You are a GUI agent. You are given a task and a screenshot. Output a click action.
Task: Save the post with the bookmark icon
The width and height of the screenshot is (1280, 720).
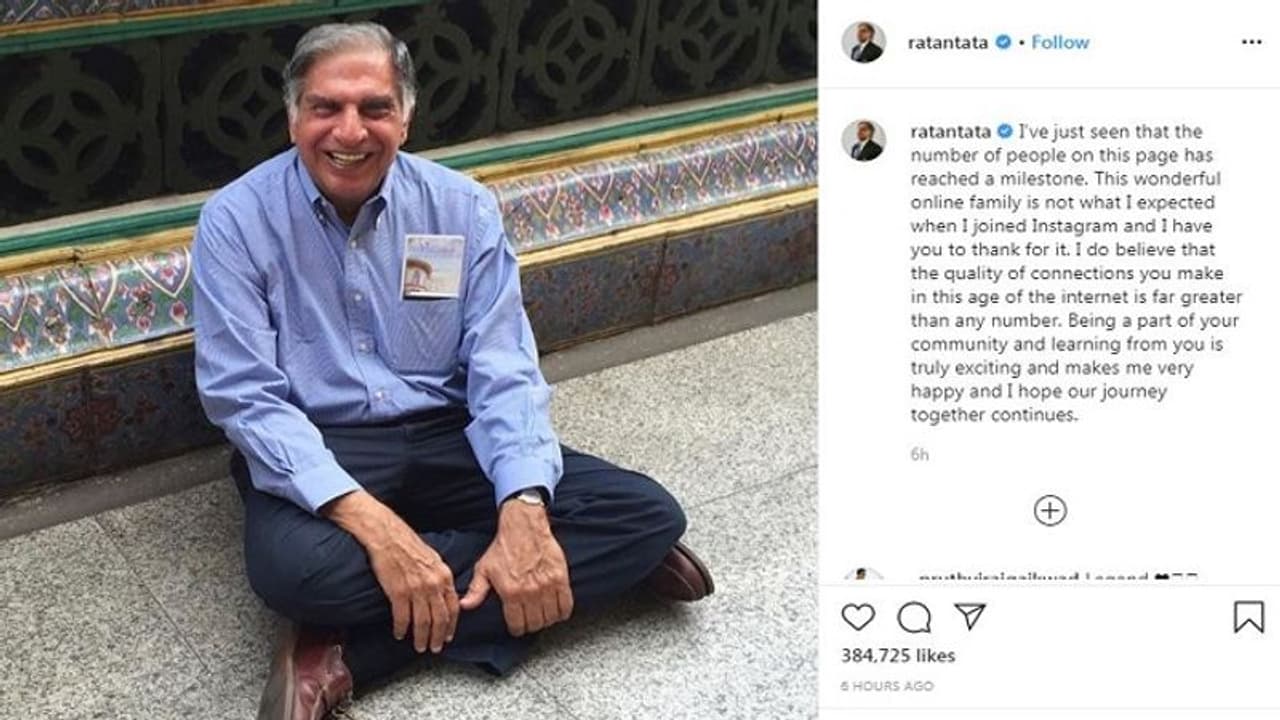click(x=1248, y=617)
